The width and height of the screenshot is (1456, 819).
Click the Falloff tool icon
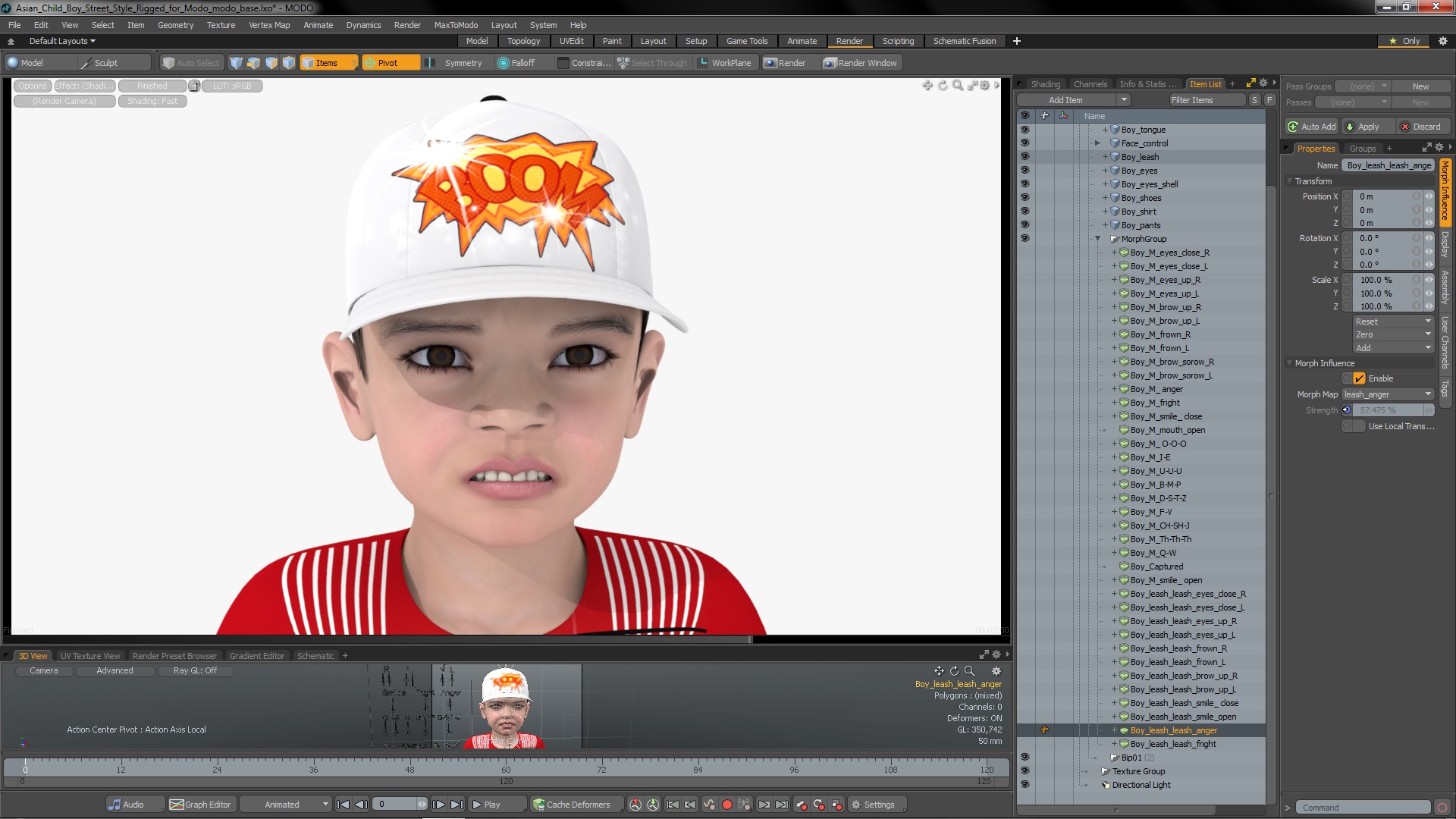click(504, 63)
